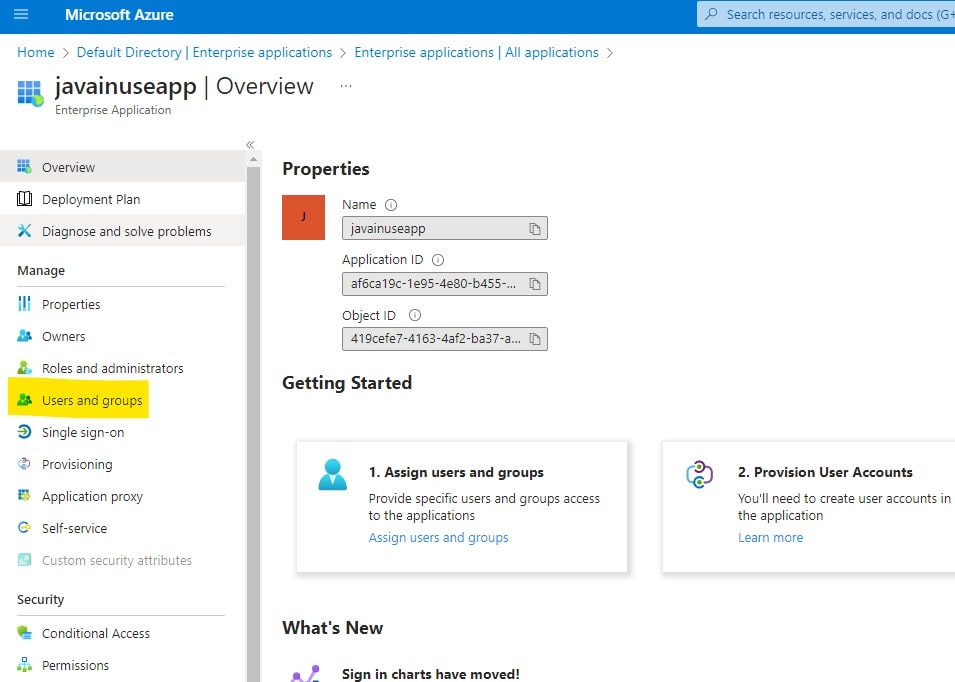Open Permissions under Security
Viewport: 955px width, 682px height.
[123, 664]
